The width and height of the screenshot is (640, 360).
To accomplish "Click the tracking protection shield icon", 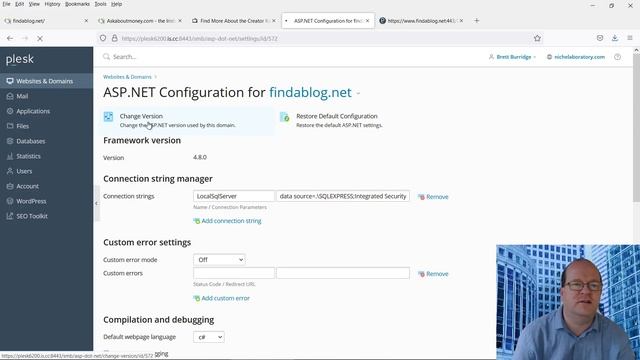I will click(103, 38).
